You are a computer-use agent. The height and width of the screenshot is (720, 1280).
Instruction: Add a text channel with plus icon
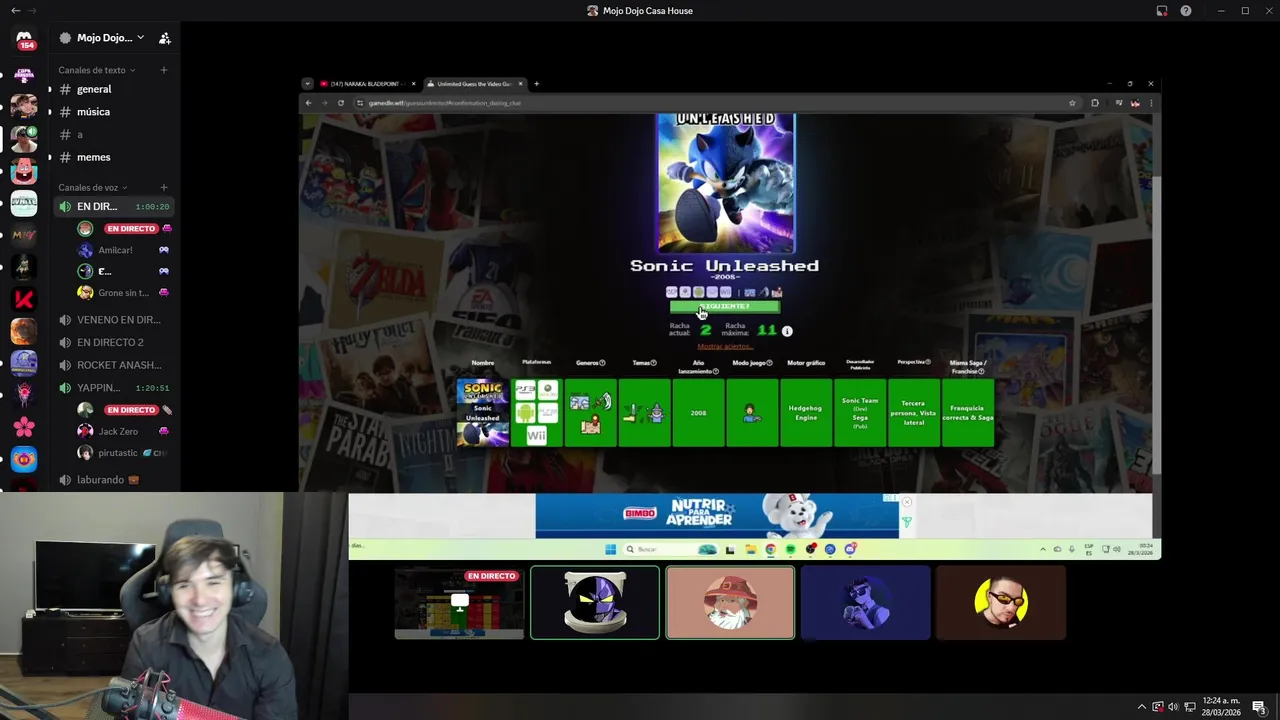pos(164,70)
